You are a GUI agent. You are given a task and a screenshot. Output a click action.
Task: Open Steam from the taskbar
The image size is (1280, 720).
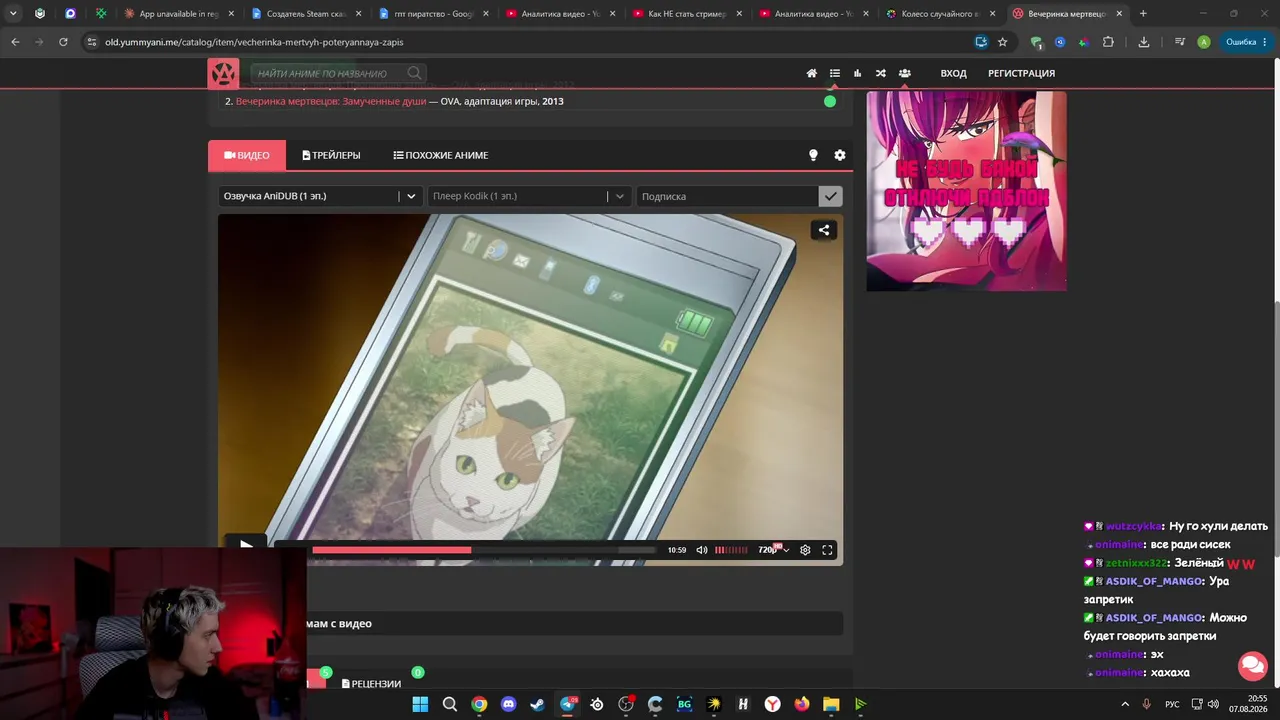pyautogui.click(x=538, y=704)
